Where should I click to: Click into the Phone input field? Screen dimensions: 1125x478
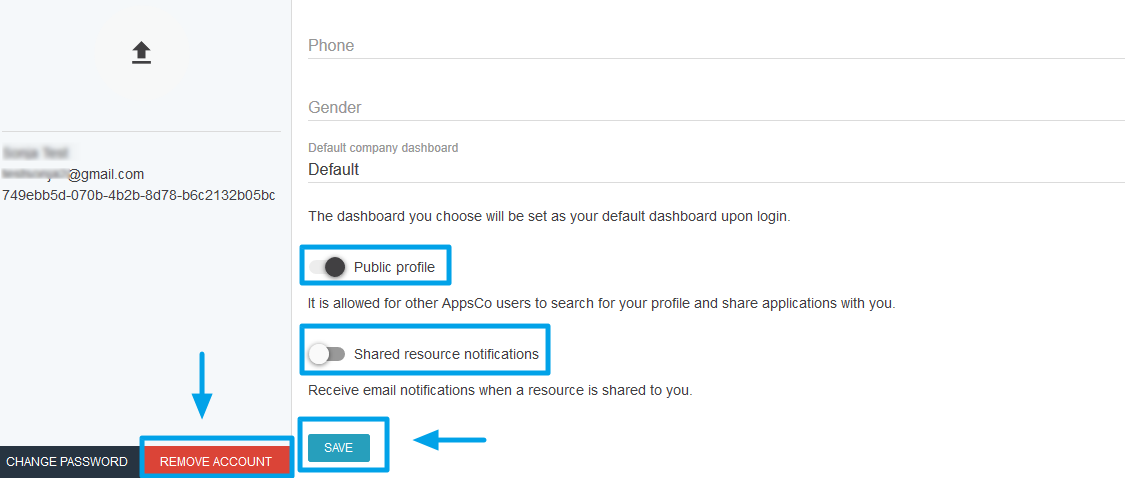point(716,45)
